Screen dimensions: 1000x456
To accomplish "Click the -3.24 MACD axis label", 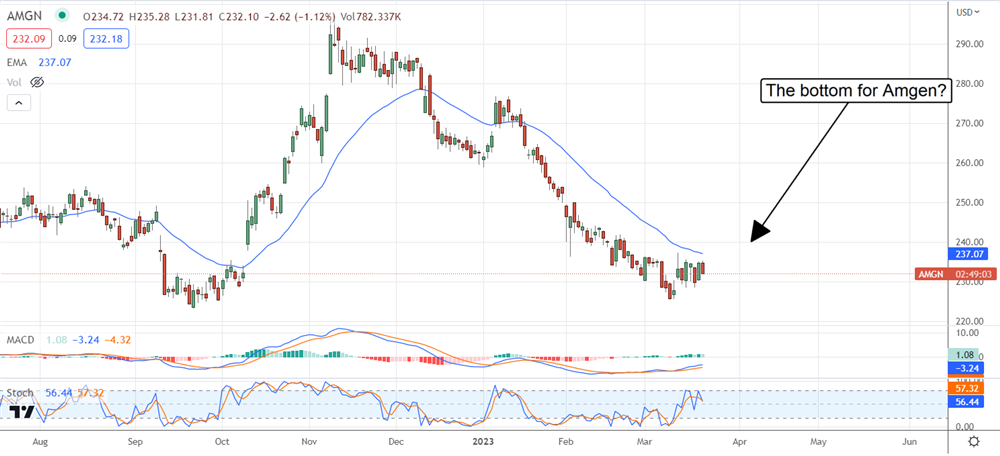I will pos(968,368).
